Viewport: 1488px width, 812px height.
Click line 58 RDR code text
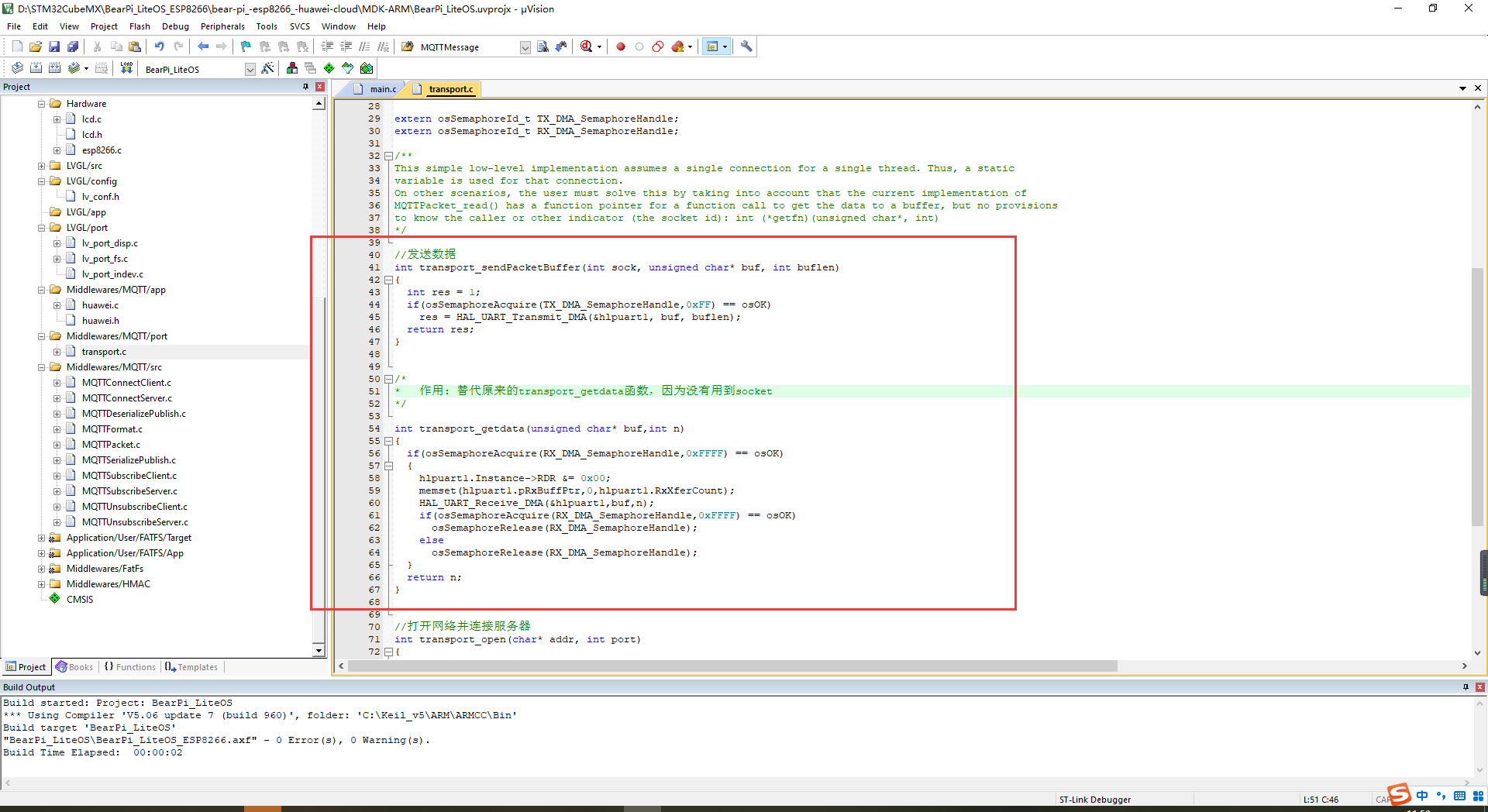[515, 478]
